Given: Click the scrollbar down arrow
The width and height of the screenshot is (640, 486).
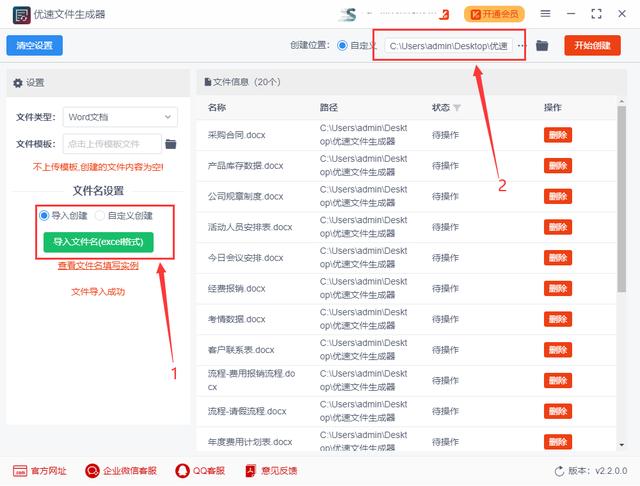Looking at the screenshot, I should pyautogui.click(x=622, y=445).
